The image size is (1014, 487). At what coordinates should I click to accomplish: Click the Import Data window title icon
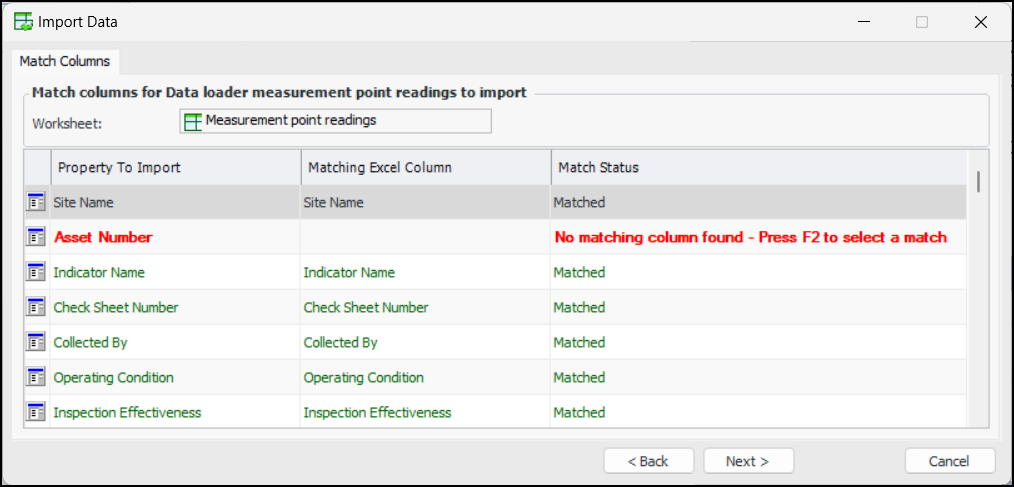(x=23, y=21)
